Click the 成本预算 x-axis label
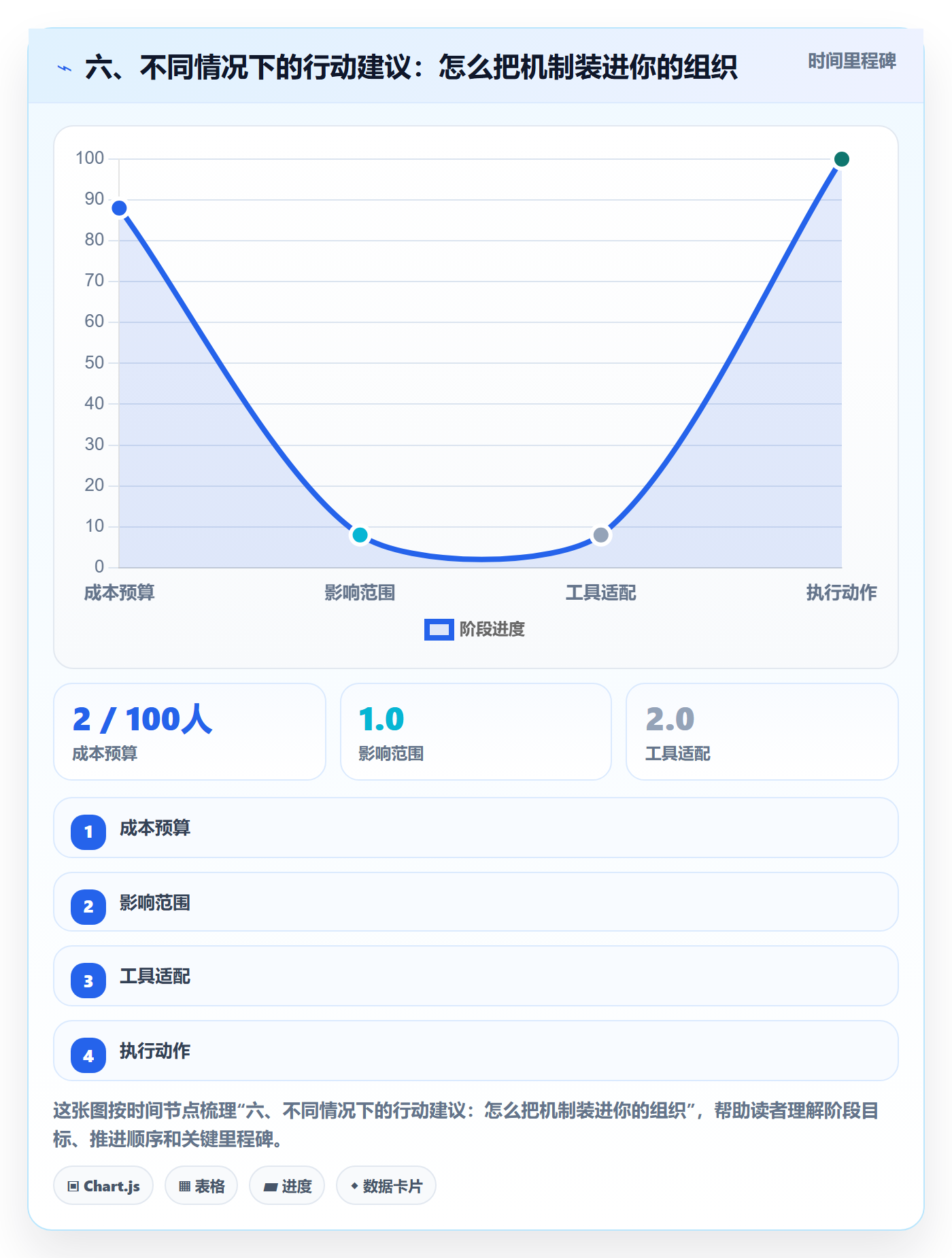Screen dimensions: 952x1258 tap(119, 592)
